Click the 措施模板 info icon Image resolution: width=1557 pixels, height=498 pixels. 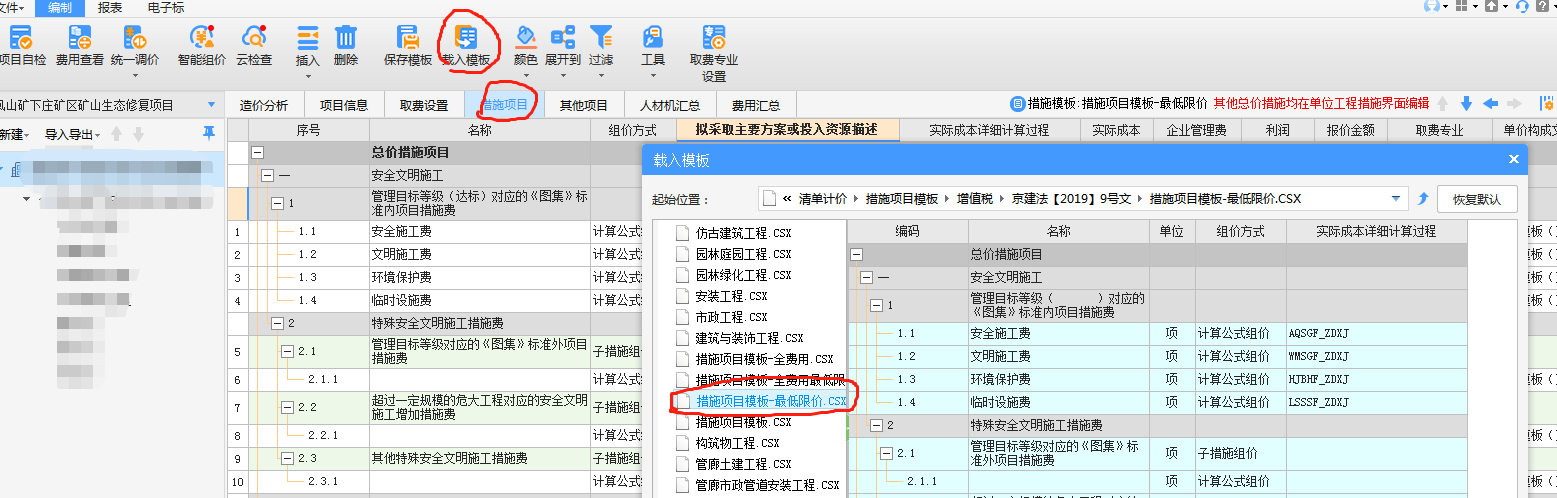click(x=1018, y=103)
